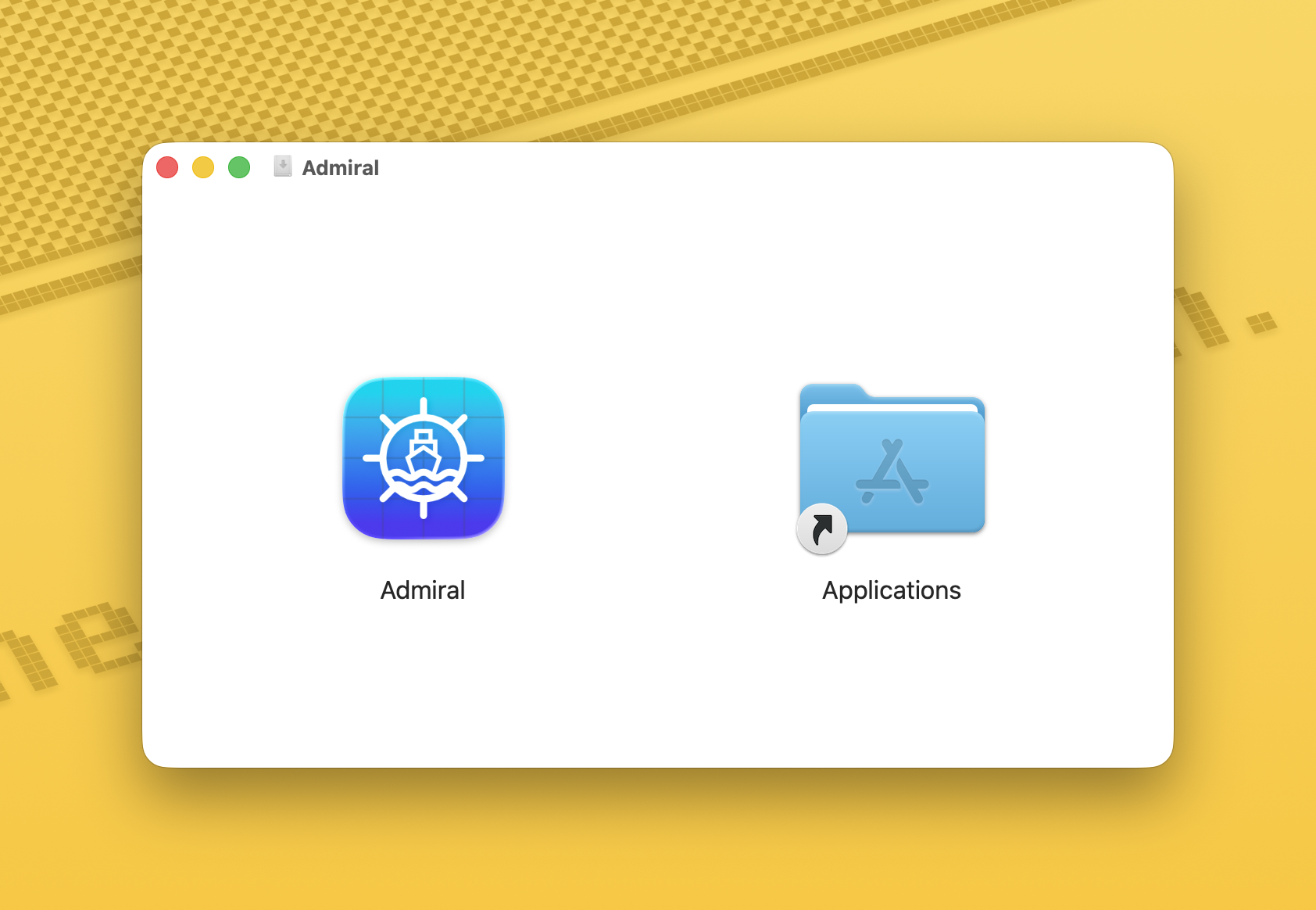This screenshot has width=1316, height=910.
Task: Click the alias arrow badge on Applications
Action: pyautogui.click(x=821, y=528)
